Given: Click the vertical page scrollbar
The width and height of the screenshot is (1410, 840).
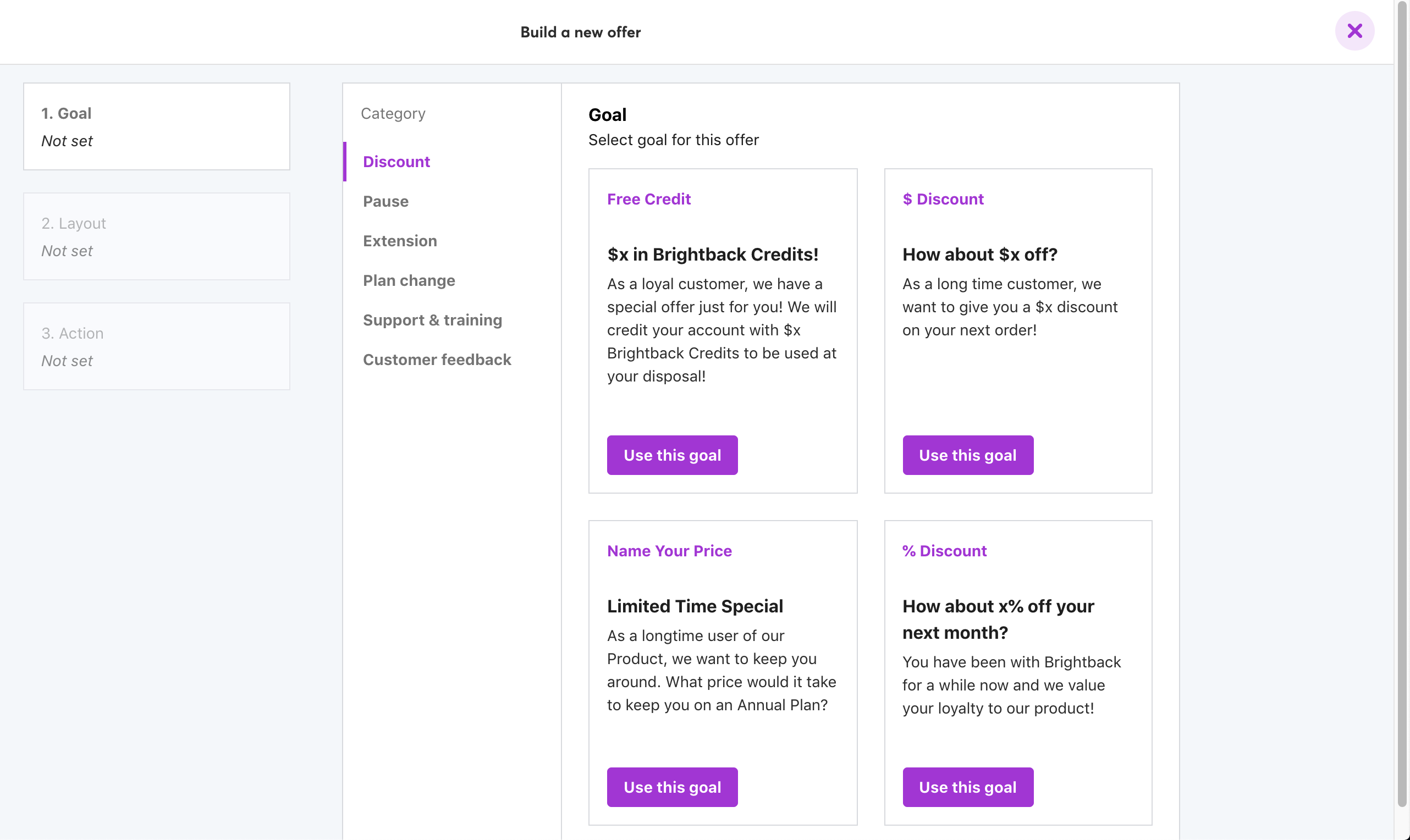Looking at the screenshot, I should pyautogui.click(x=1402, y=396).
